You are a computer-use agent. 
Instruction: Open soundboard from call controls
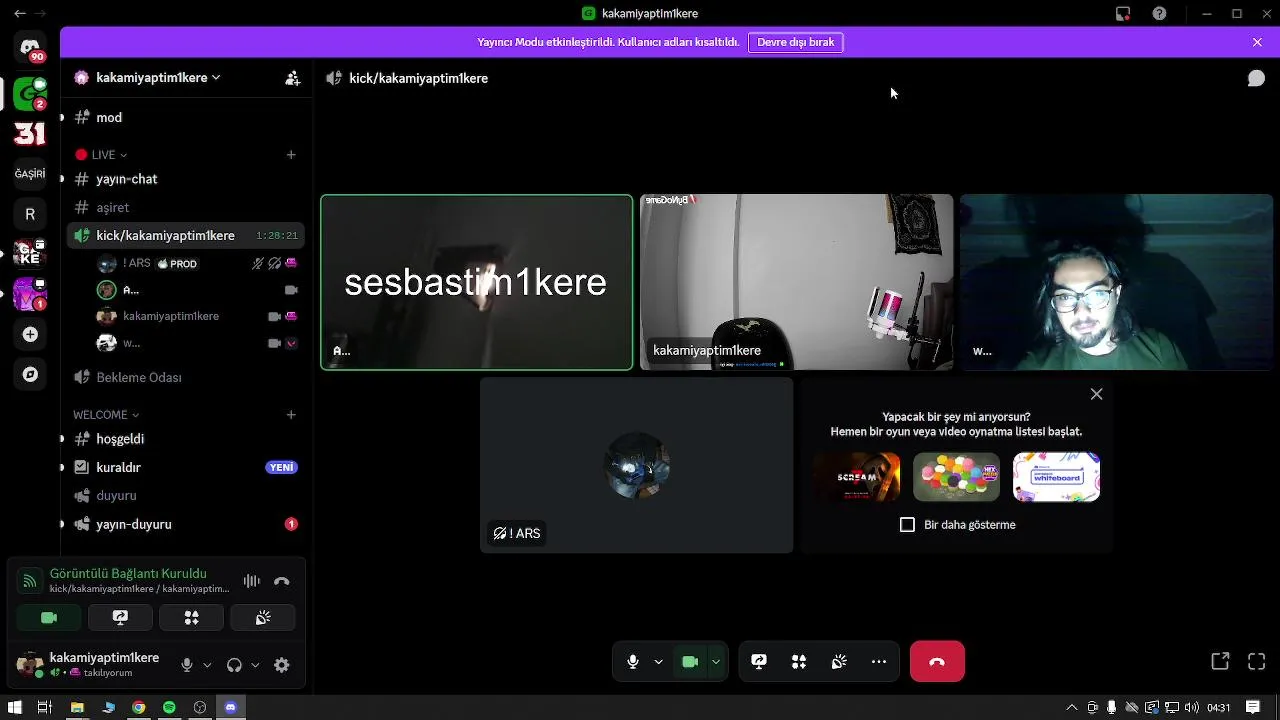tap(839, 662)
